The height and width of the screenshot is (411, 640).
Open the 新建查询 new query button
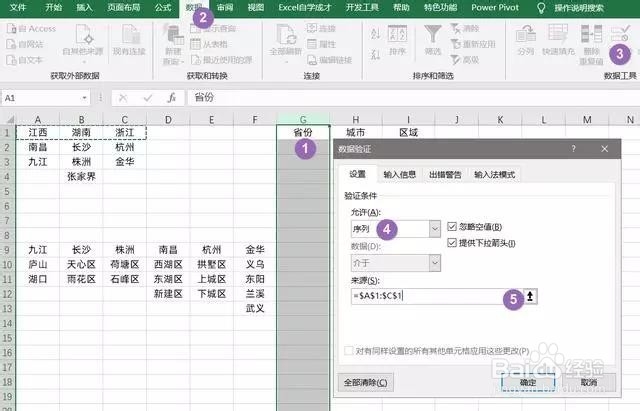click(x=173, y=45)
